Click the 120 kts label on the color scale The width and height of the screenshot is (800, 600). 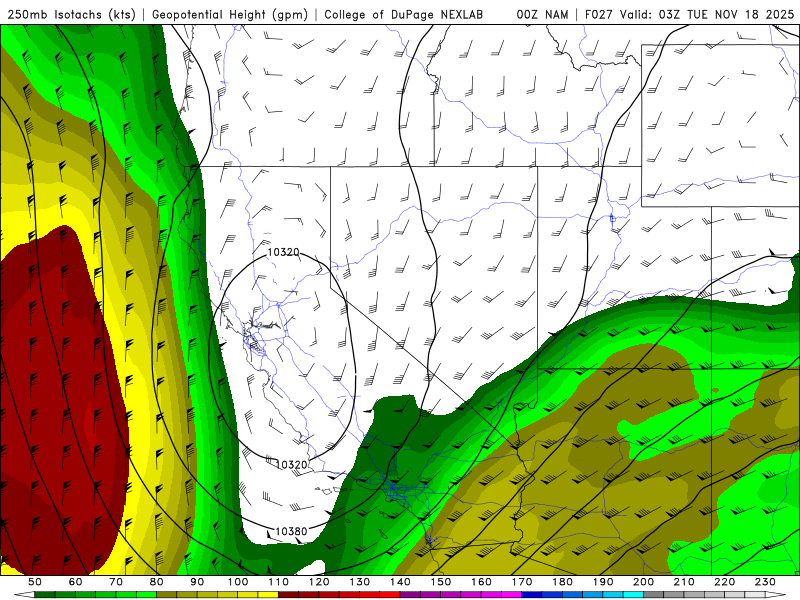(x=319, y=582)
